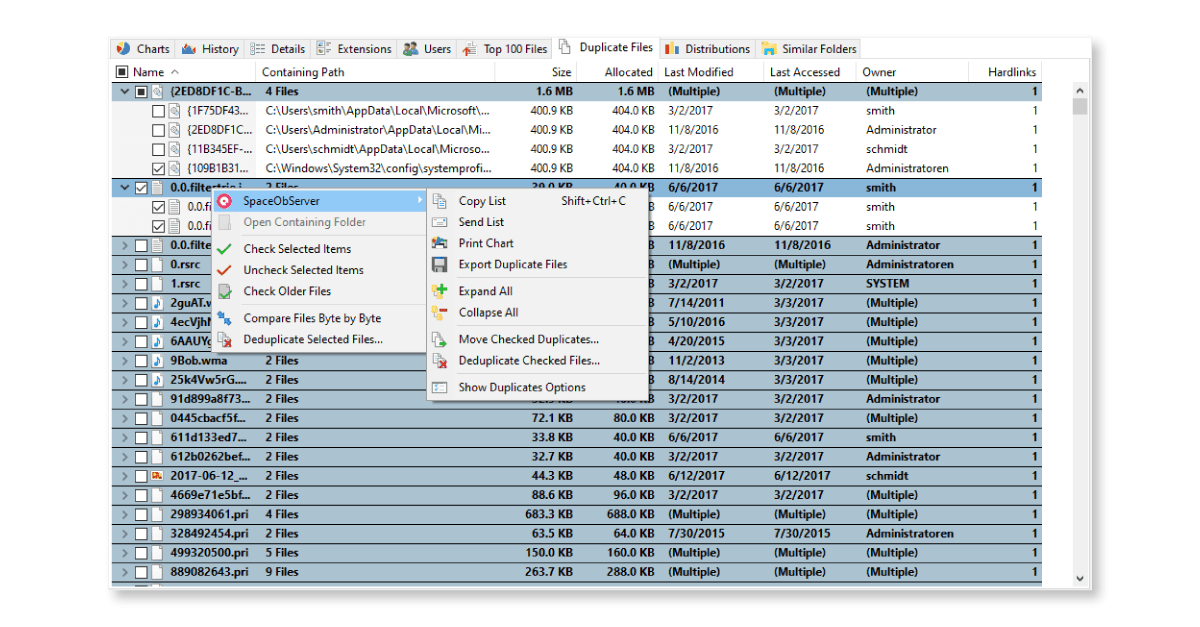Click the Show Duplicates Options icon
Image resolution: width=1200 pixels, height=627 pixels.
click(439, 387)
